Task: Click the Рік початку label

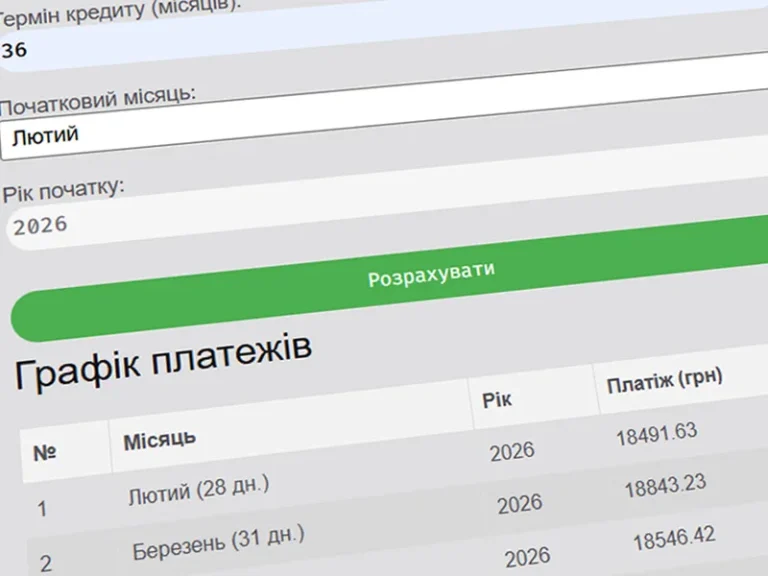Action: point(64,190)
